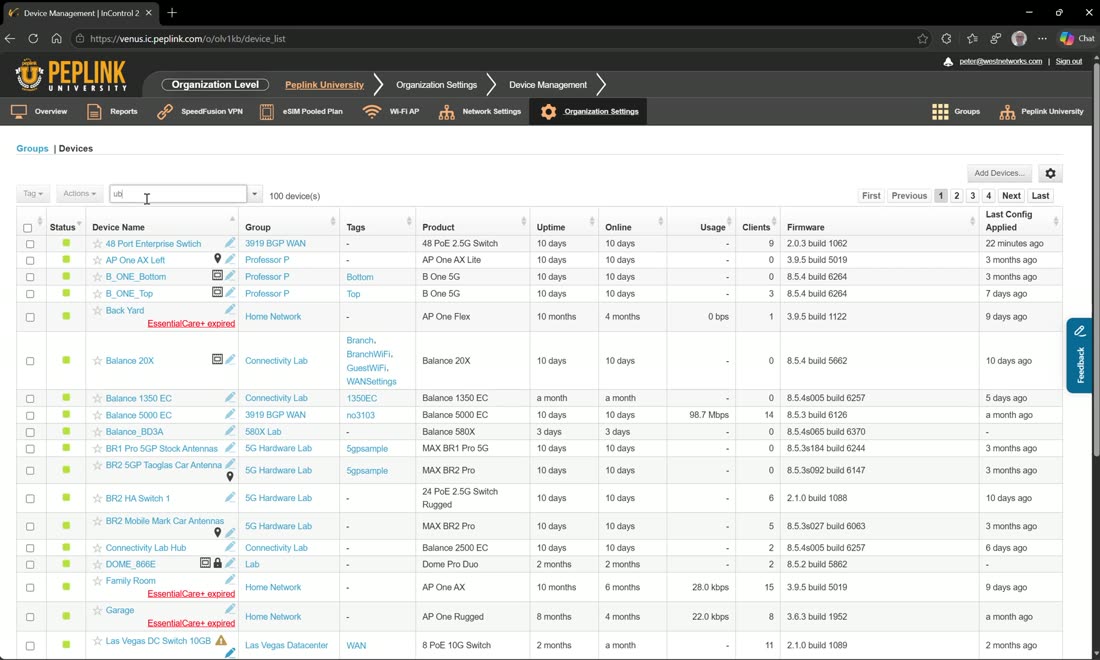Go to Next page of devices
The height and width of the screenshot is (660, 1100).
(1011, 196)
